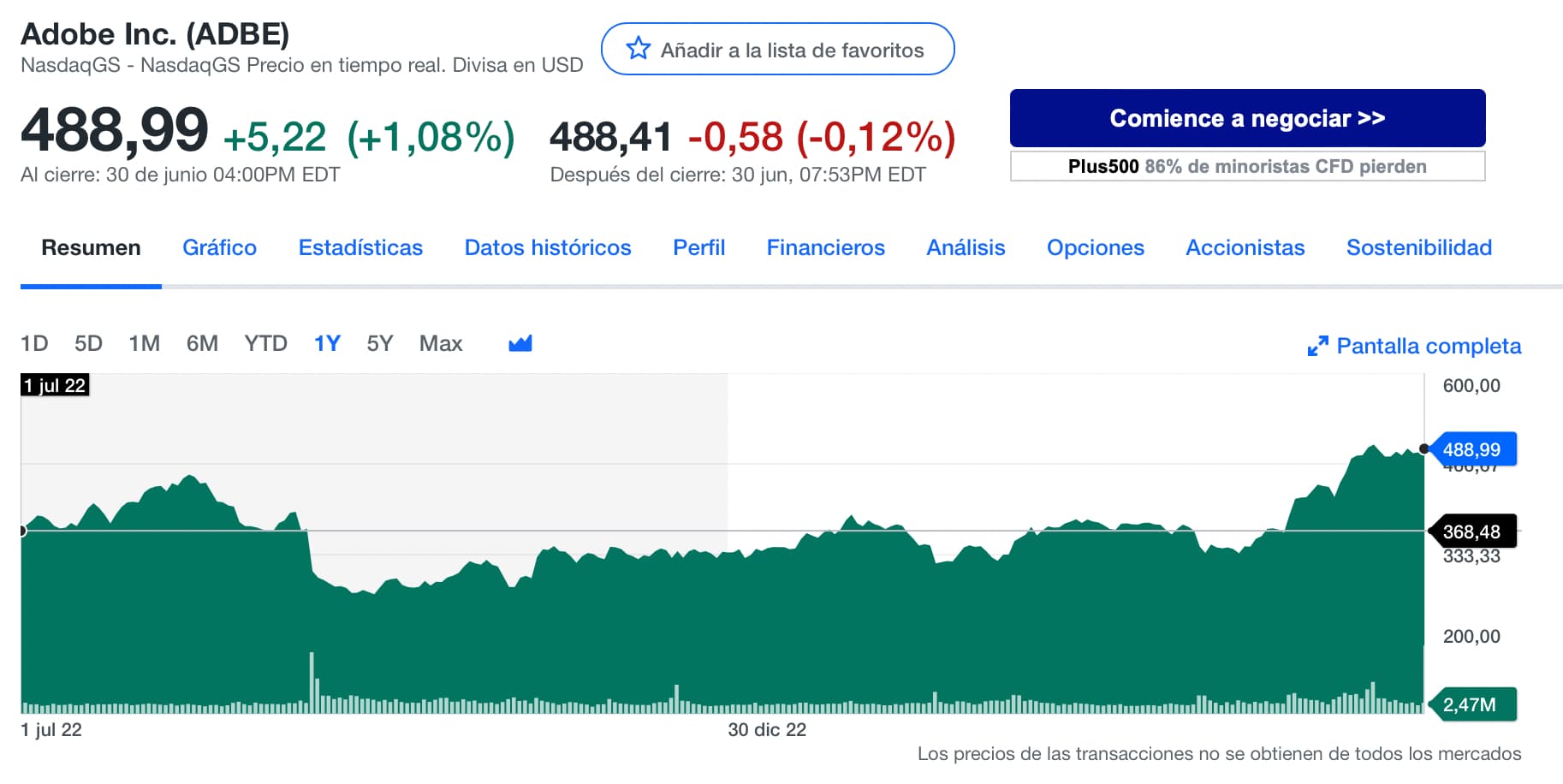This screenshot has height=784, width=1563.
Task: Click the 333,33 y-axis label
Action: point(1471,556)
